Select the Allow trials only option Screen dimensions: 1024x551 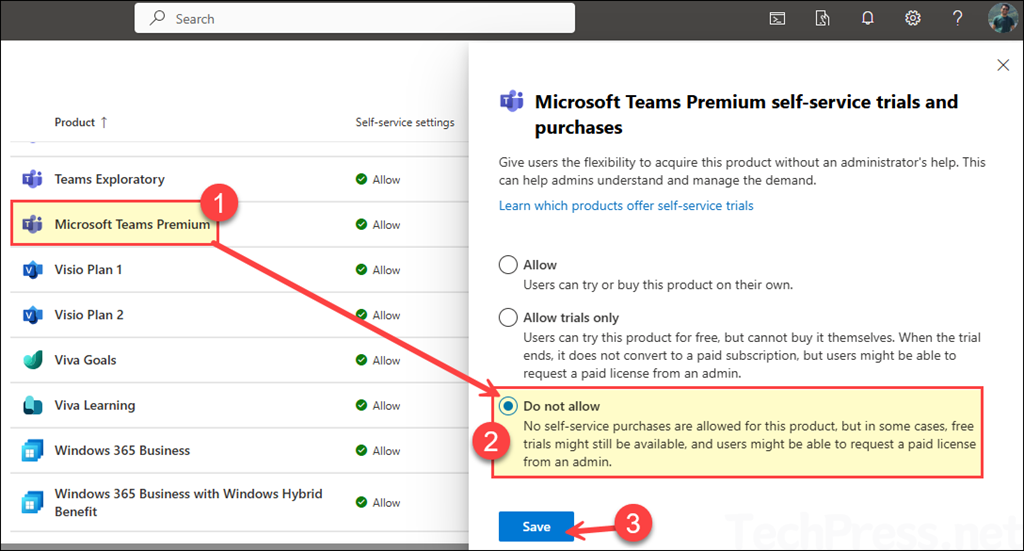(x=509, y=318)
